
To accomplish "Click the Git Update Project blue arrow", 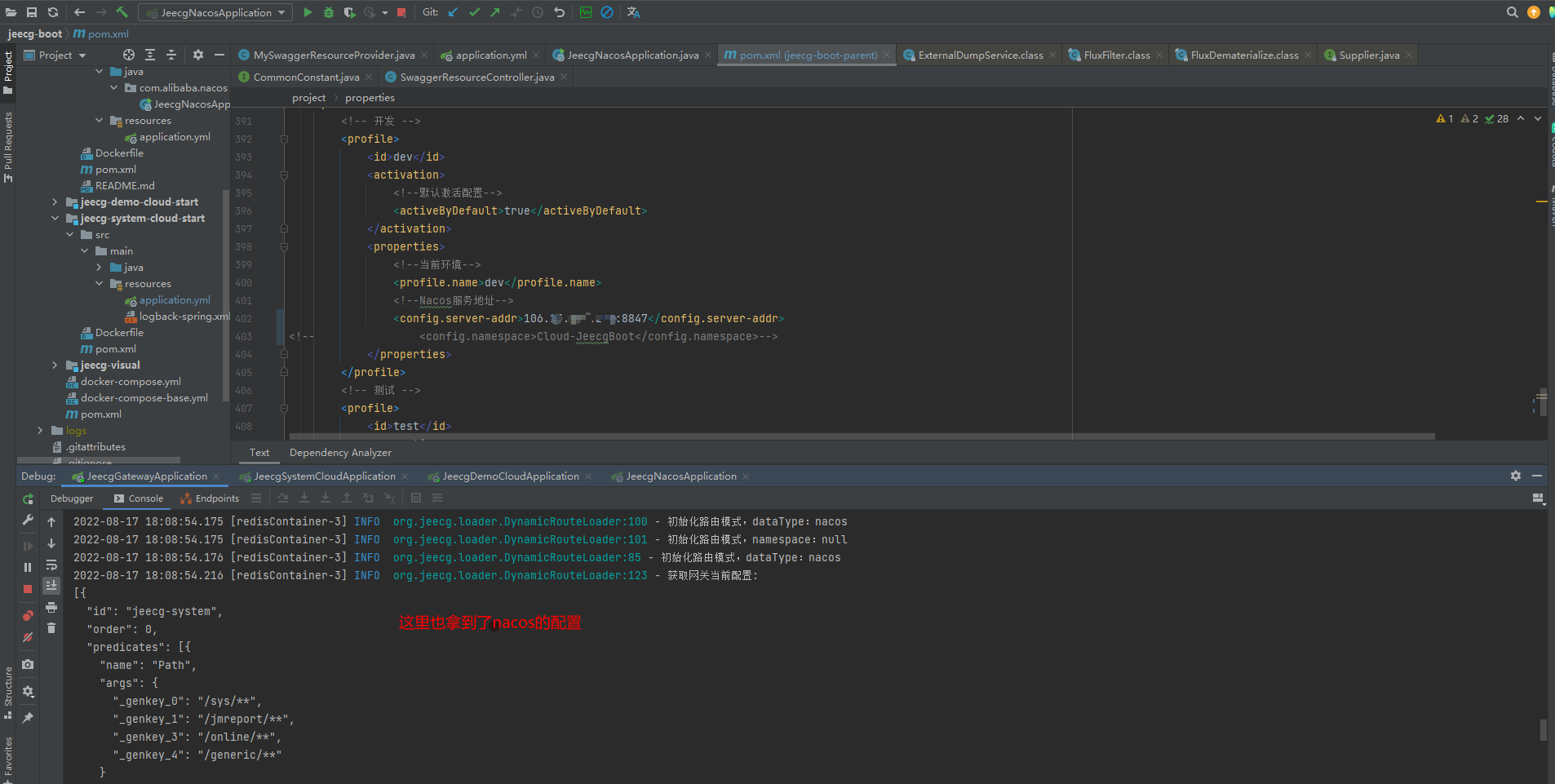I will click(x=453, y=12).
